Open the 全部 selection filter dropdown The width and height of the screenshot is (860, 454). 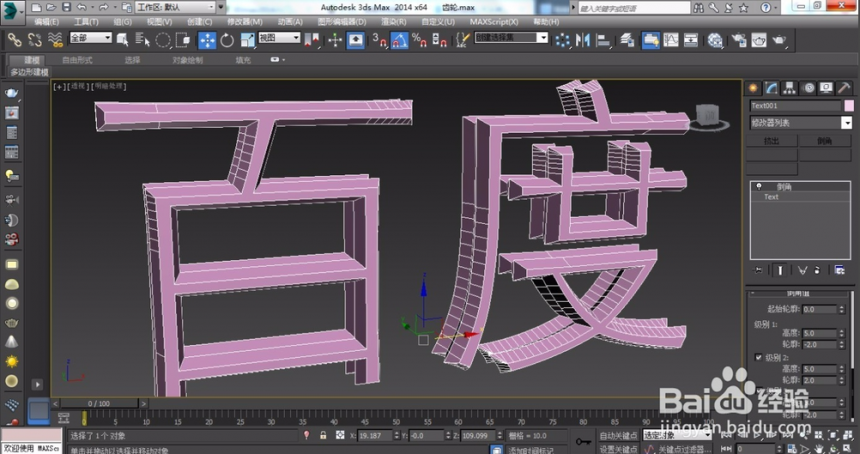pyautogui.click(x=90, y=38)
